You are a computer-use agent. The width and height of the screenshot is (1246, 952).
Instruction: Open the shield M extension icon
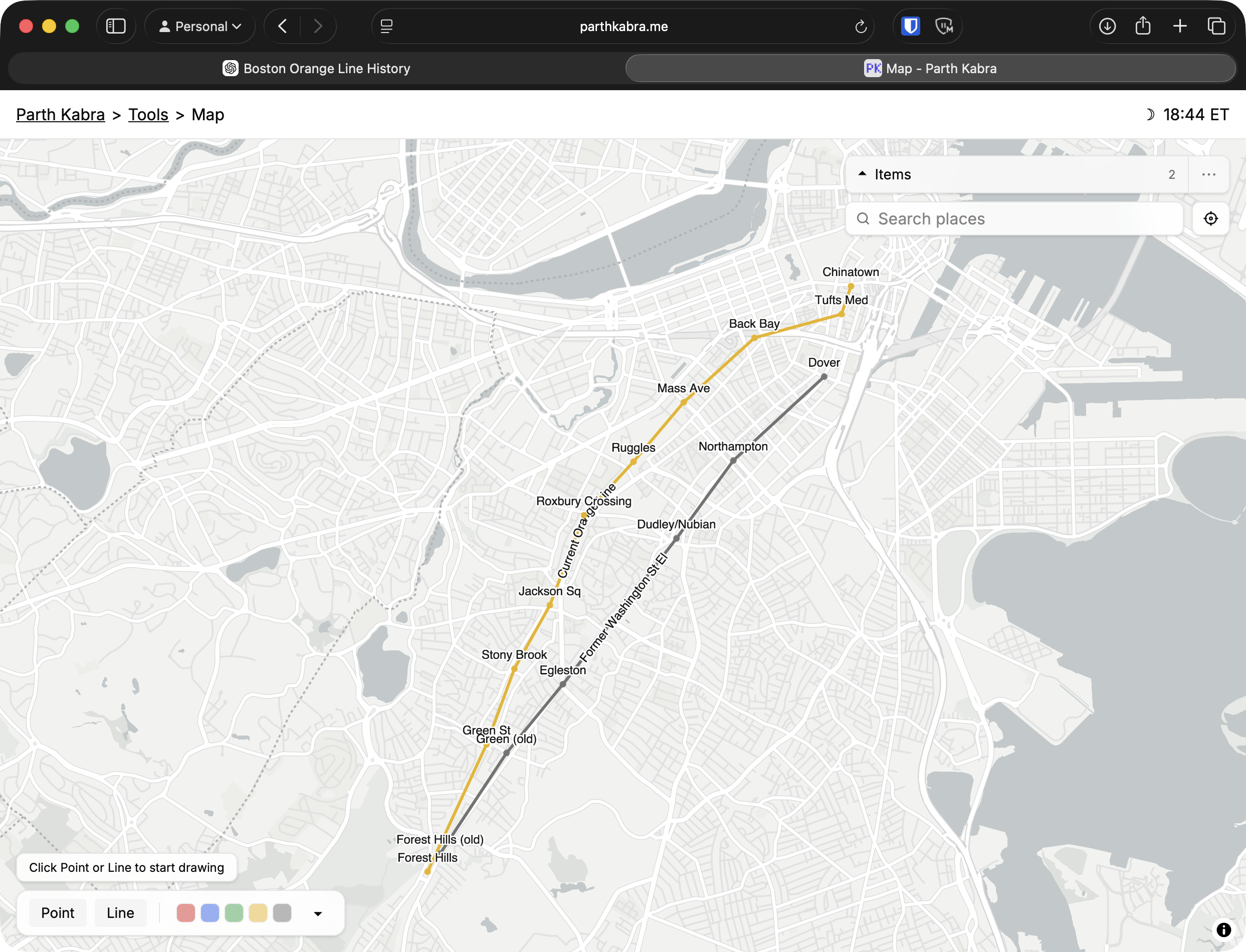click(x=944, y=26)
